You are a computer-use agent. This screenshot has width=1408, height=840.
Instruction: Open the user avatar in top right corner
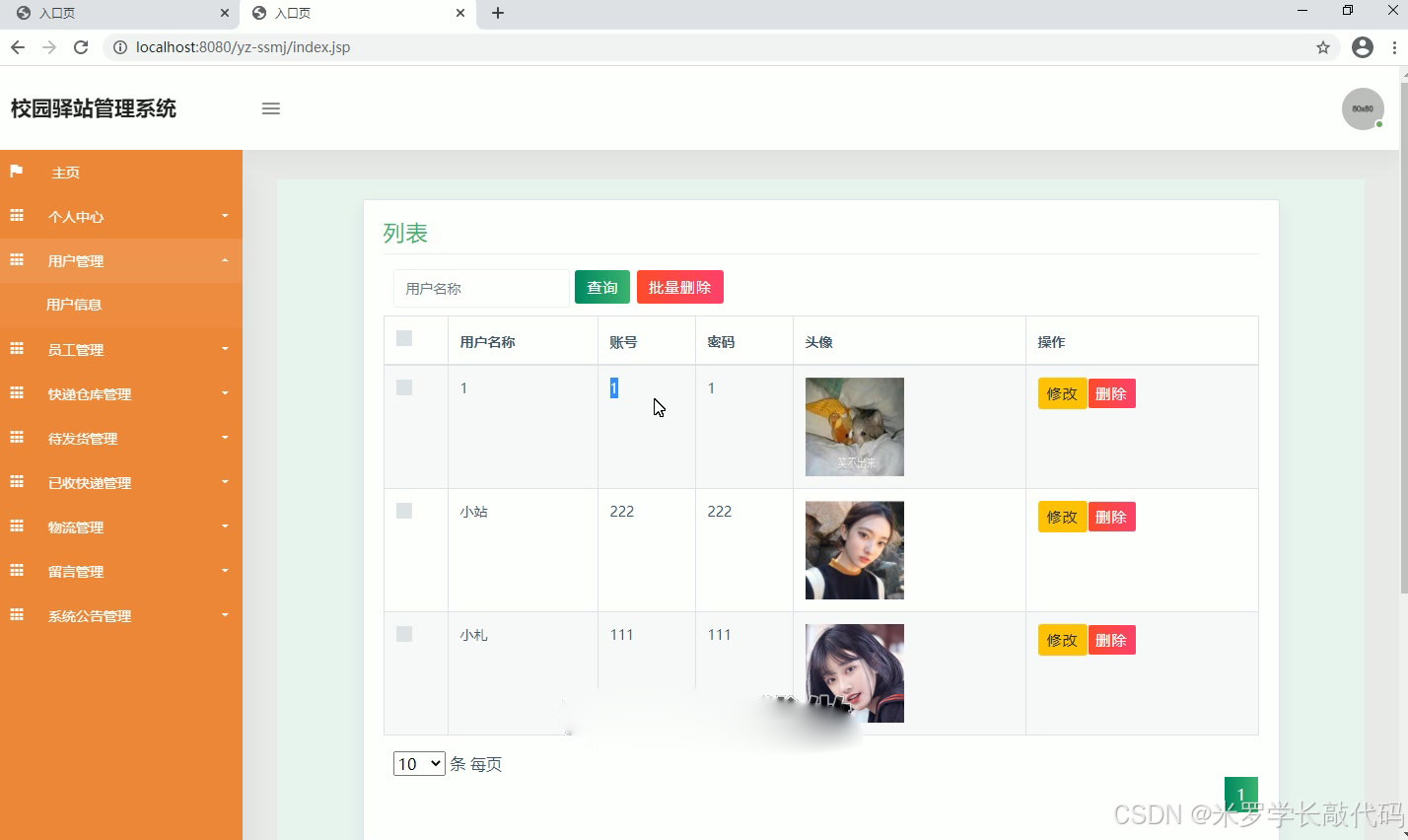(1362, 108)
